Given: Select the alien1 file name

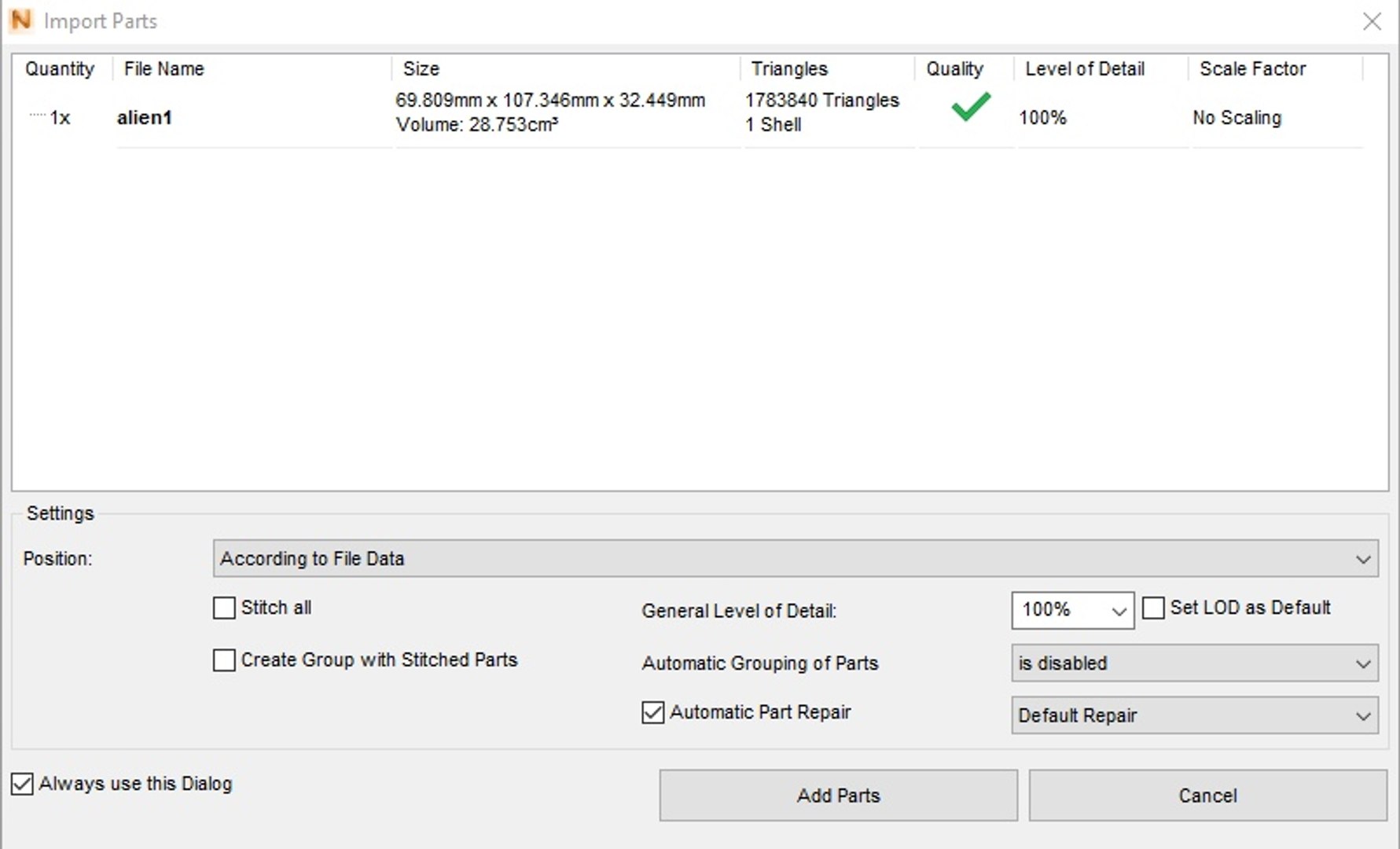Looking at the screenshot, I should coord(145,118).
